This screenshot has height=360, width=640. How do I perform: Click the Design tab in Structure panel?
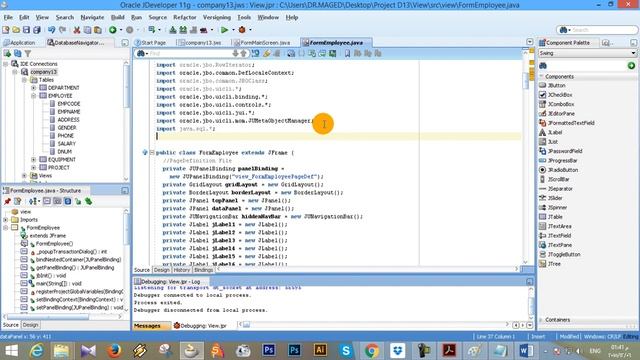[30, 325]
